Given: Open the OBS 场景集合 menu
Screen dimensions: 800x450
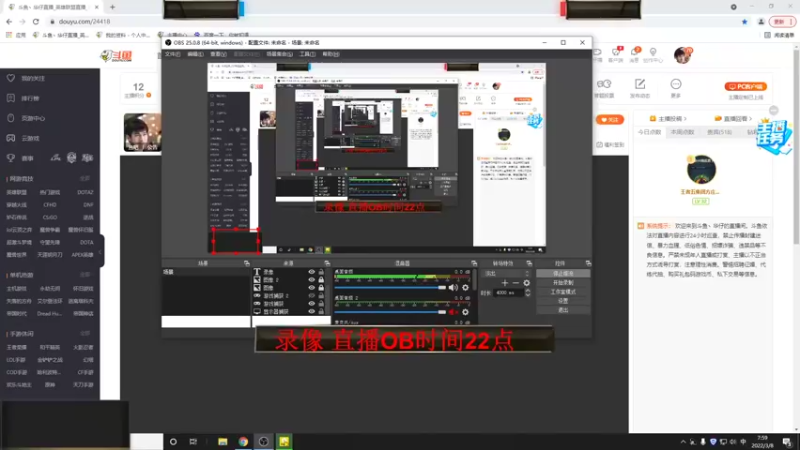Looking at the screenshot, I should (x=280, y=54).
